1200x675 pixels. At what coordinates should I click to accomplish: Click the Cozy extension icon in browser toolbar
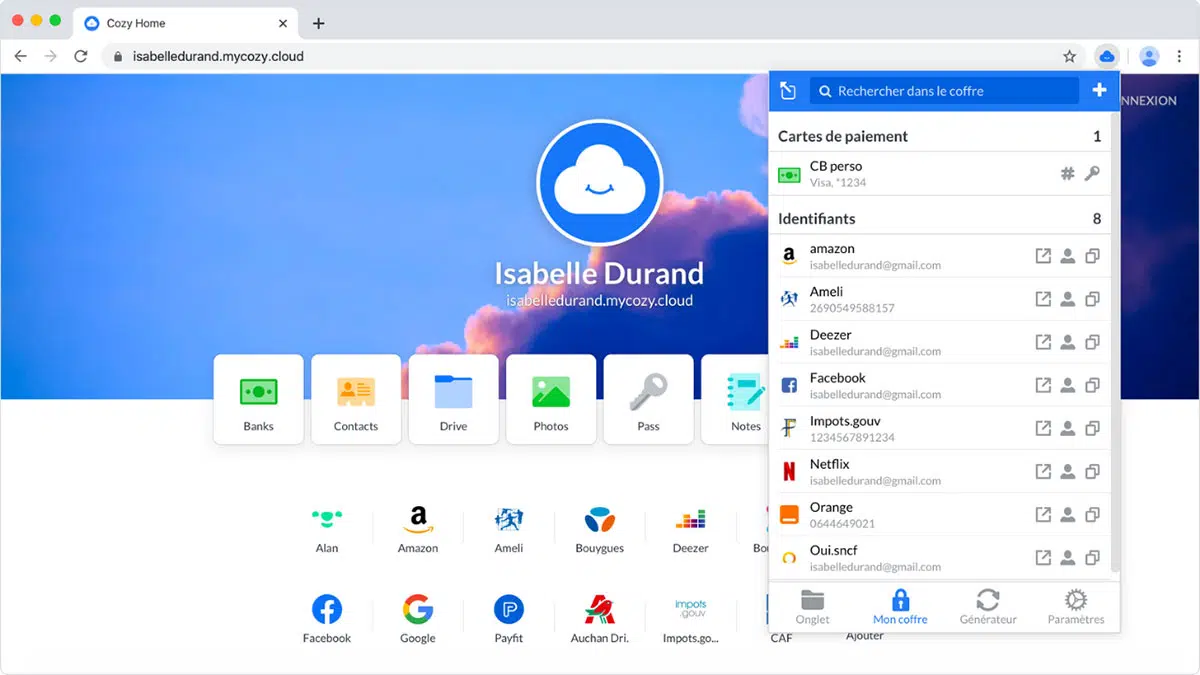coord(1106,57)
